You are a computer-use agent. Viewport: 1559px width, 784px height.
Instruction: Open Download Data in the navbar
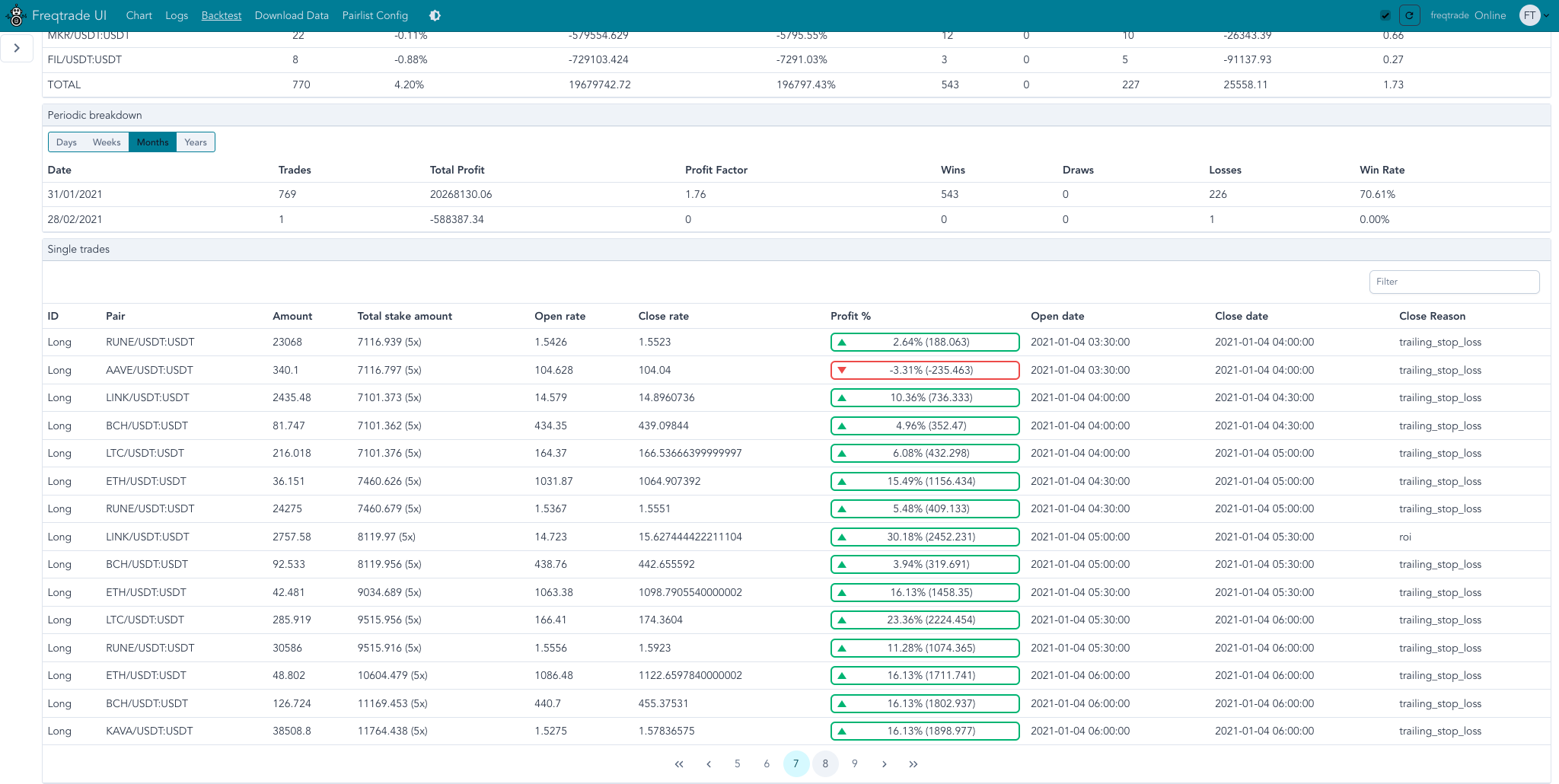pyautogui.click(x=292, y=15)
